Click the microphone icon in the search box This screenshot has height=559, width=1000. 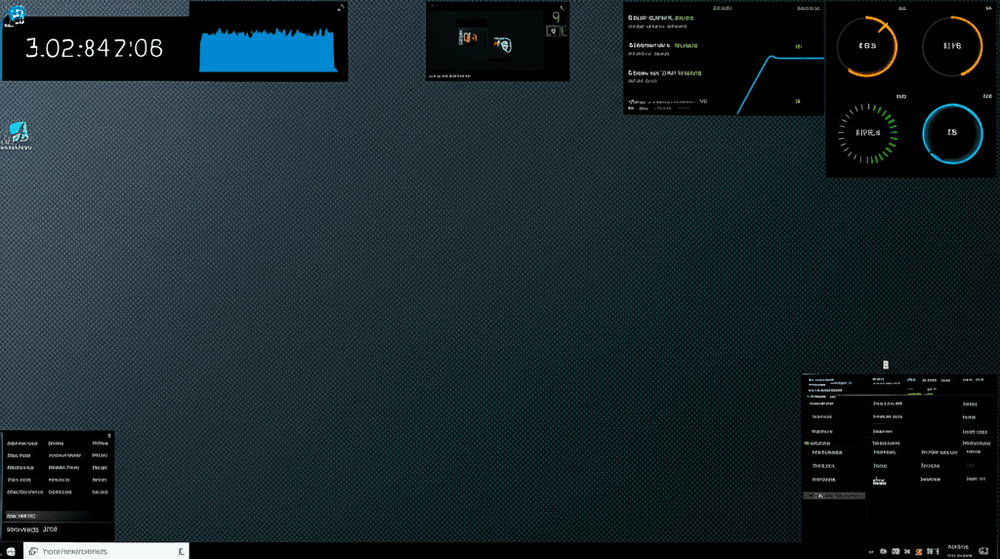coord(181,551)
